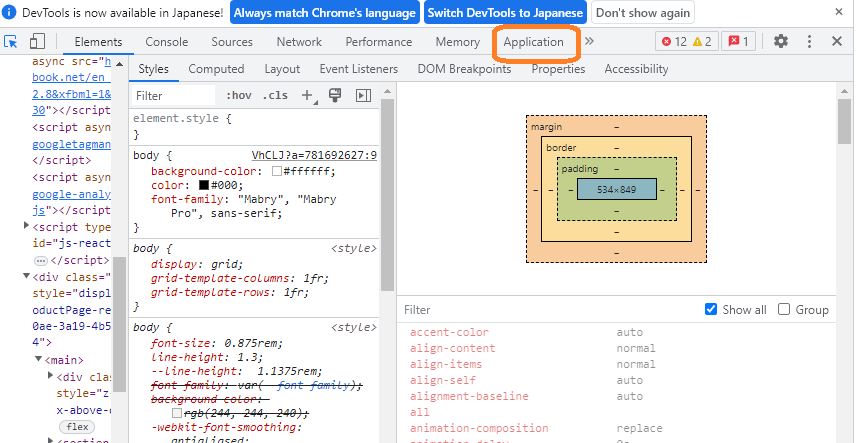Switch to the Console tab
856x443 pixels.
(167, 42)
